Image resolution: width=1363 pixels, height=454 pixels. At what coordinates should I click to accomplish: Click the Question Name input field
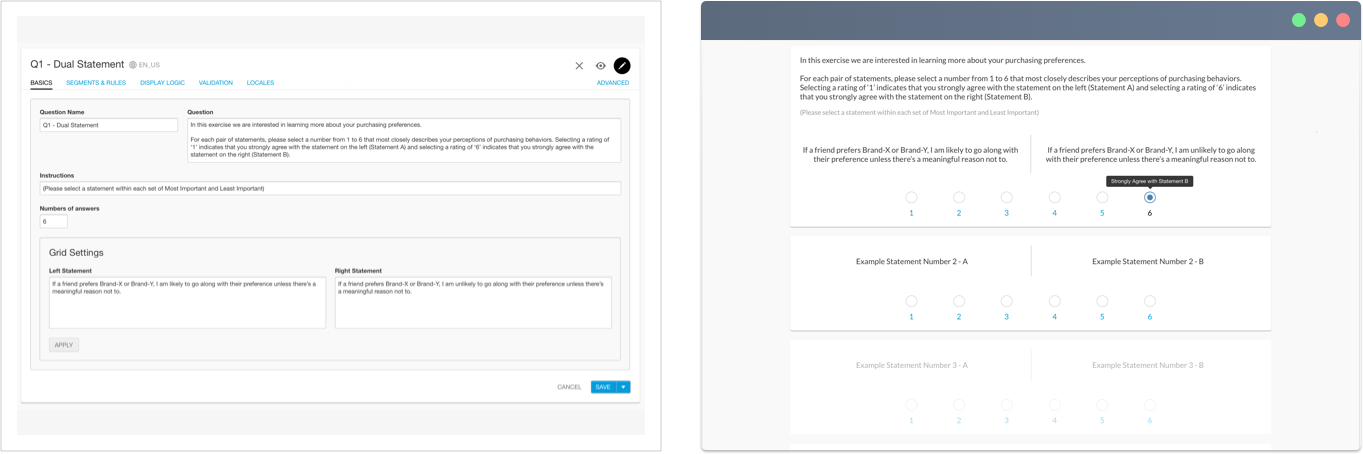coord(109,125)
